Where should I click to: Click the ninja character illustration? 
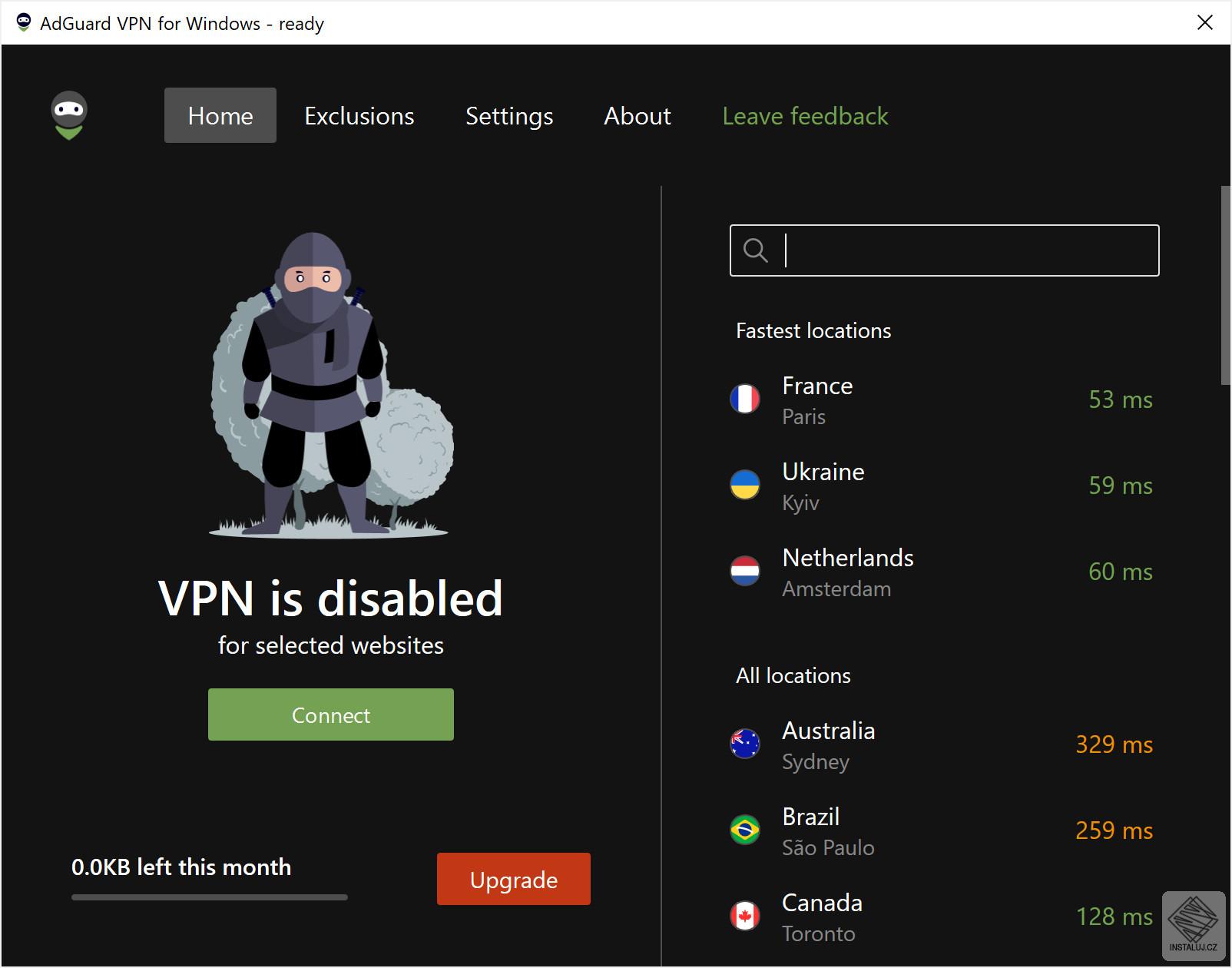coord(330,384)
